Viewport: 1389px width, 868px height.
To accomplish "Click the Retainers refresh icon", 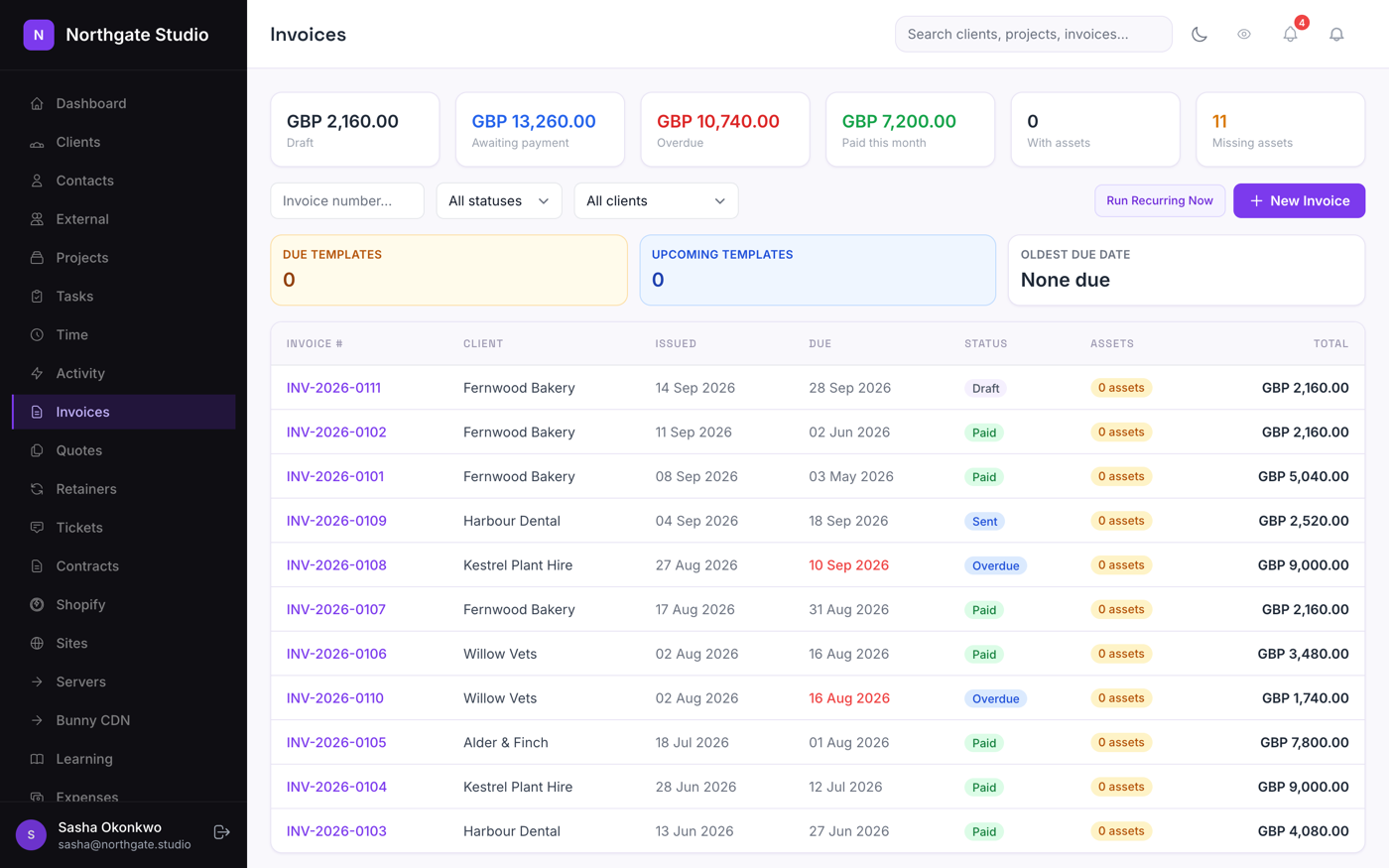I will 37,489.
